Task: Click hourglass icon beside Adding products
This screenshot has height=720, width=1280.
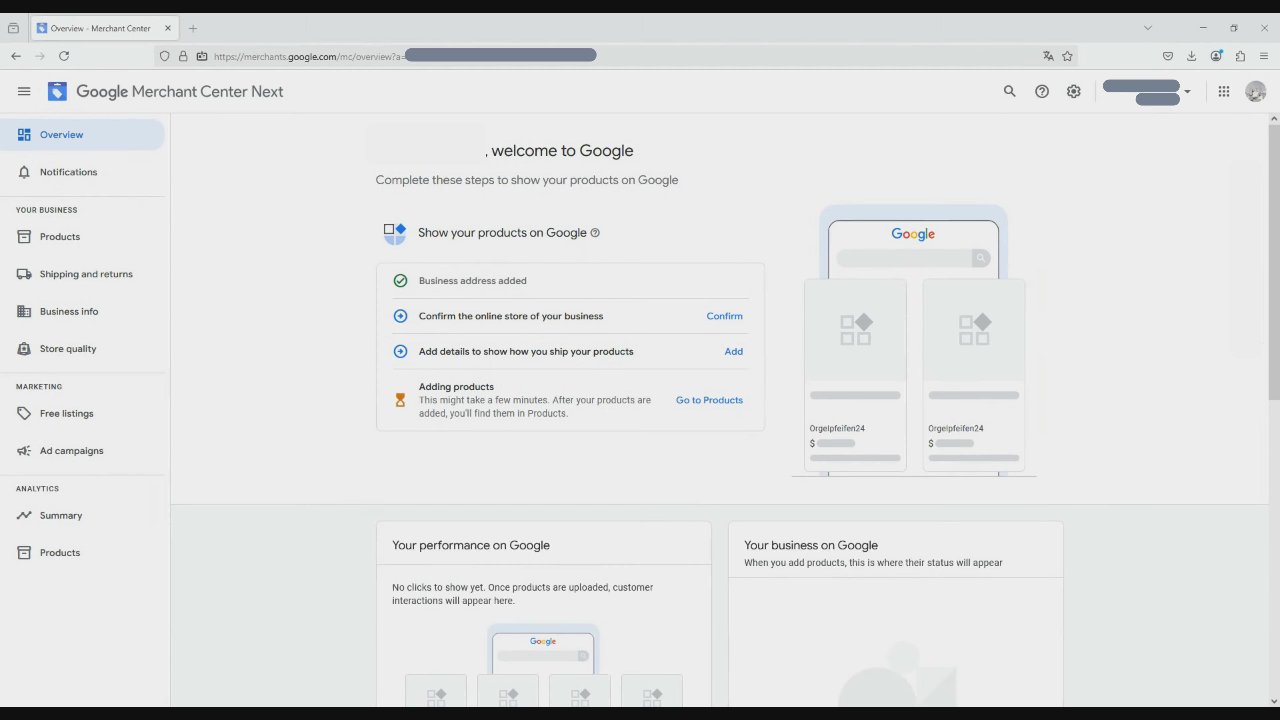Action: coord(400,400)
